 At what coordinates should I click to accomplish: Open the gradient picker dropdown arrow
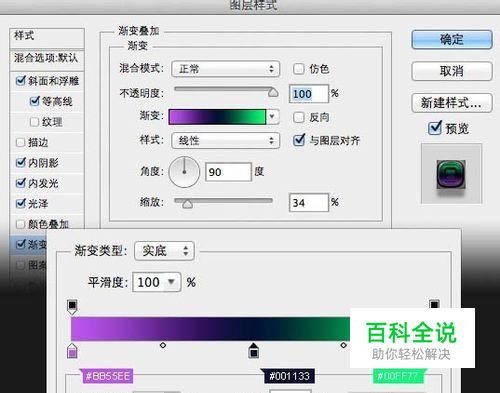[x=272, y=117]
